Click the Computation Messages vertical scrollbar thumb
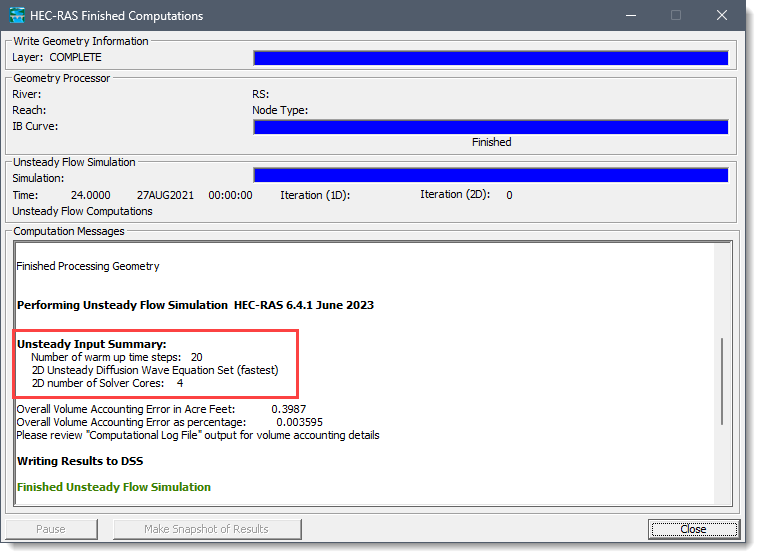The image size is (761, 558). (722, 381)
